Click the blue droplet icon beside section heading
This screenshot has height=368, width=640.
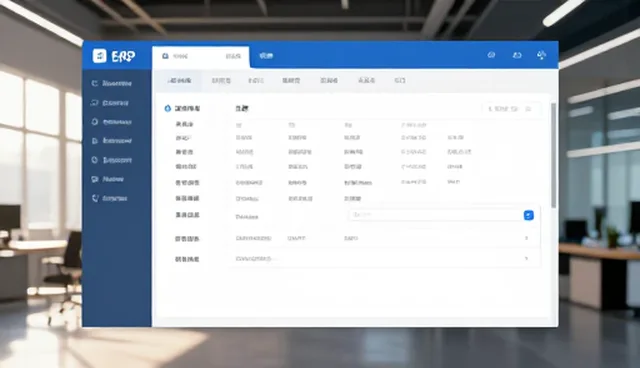point(167,108)
